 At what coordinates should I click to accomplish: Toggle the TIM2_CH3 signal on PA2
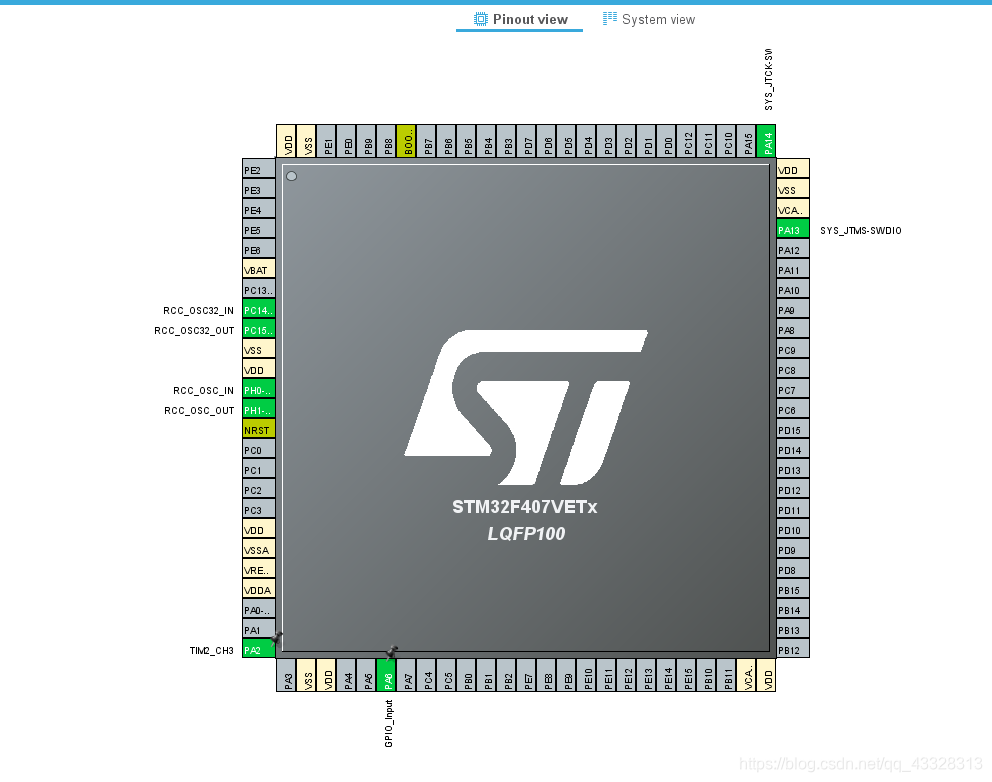(257, 648)
